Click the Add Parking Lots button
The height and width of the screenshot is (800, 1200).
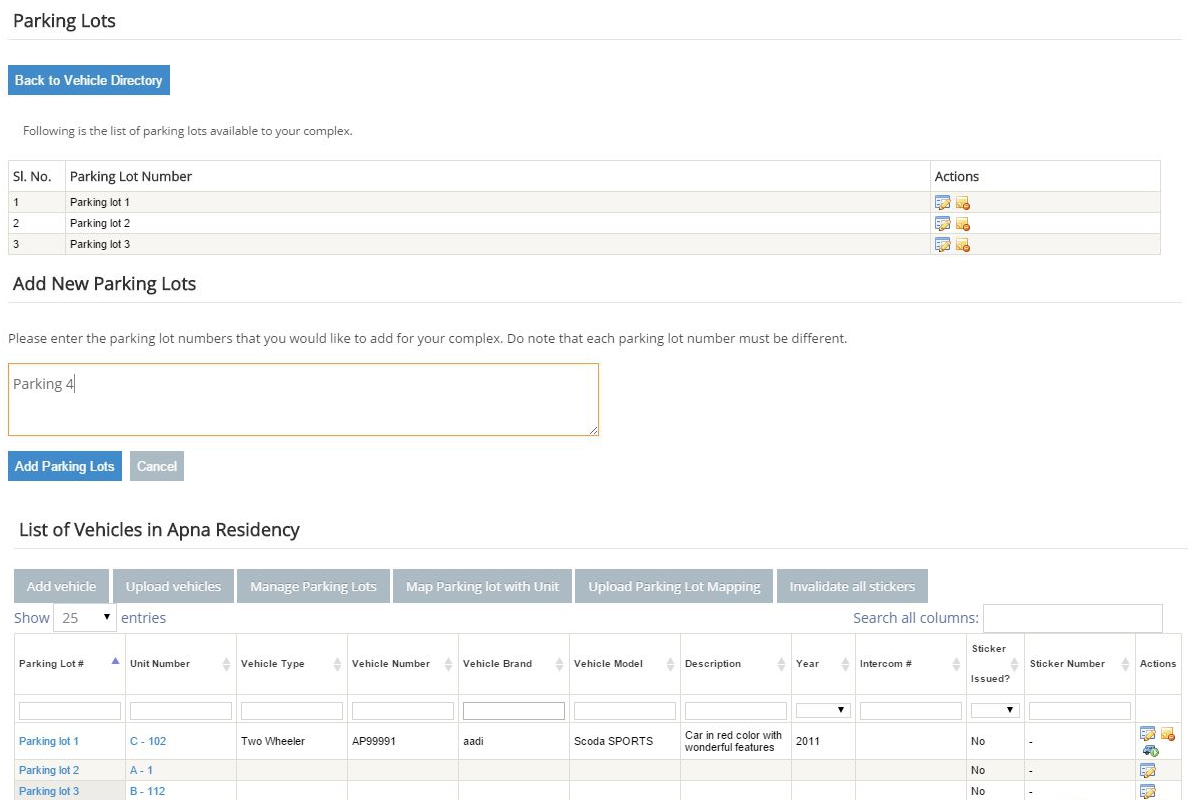tap(65, 466)
